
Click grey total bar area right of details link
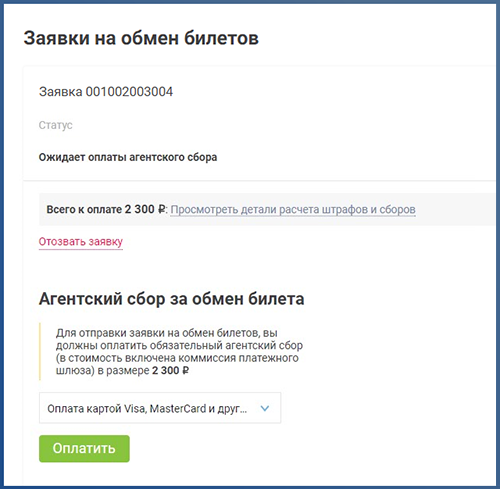(x=455, y=209)
